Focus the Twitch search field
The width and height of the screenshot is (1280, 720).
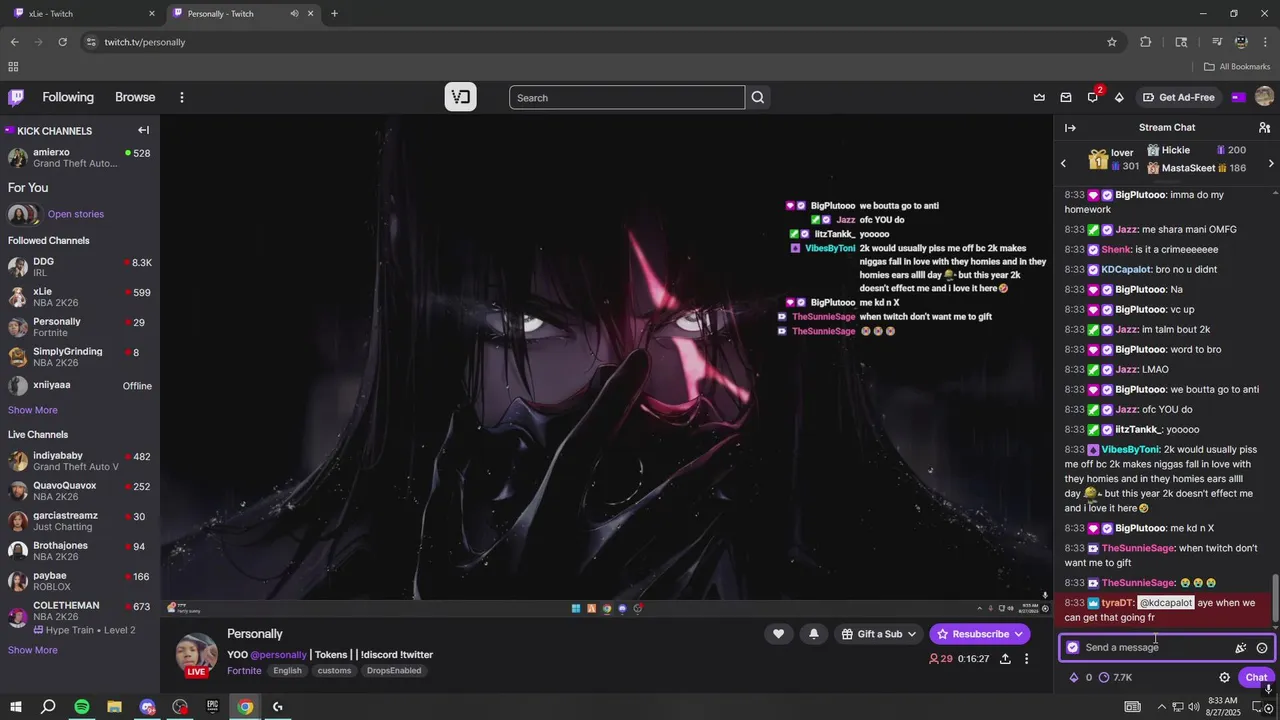[627, 97]
